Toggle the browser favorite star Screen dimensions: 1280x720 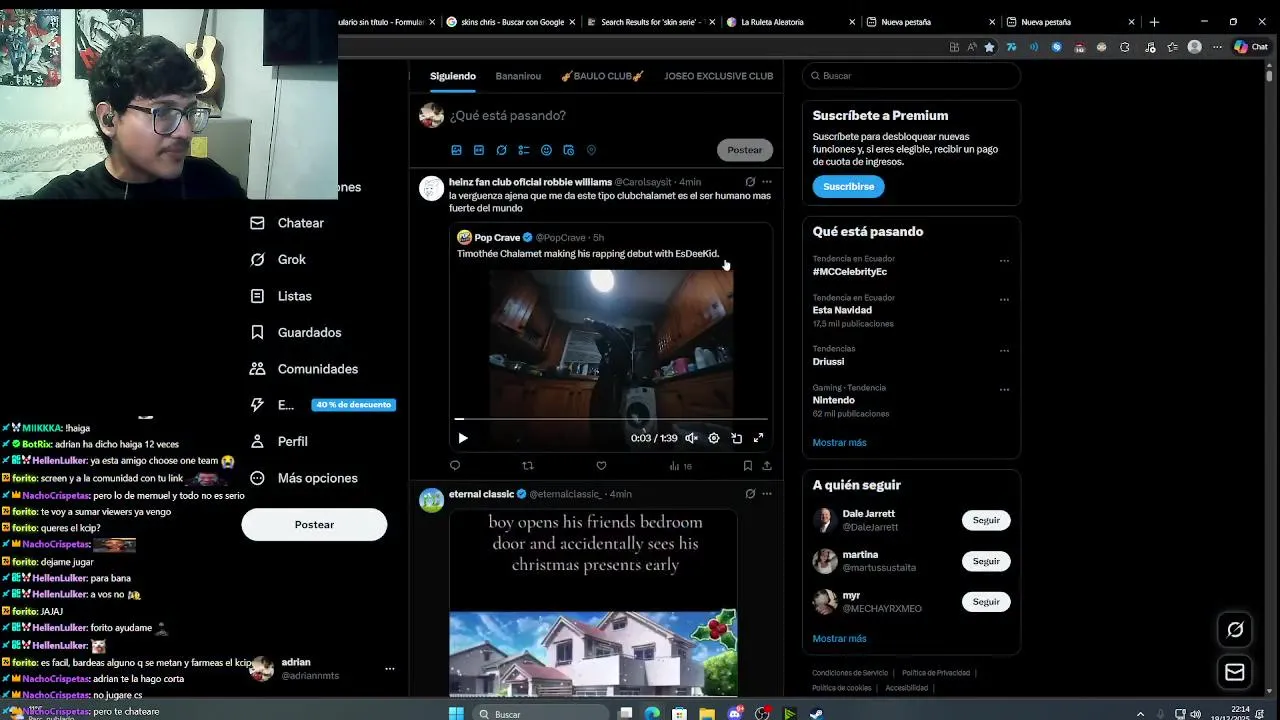click(989, 47)
